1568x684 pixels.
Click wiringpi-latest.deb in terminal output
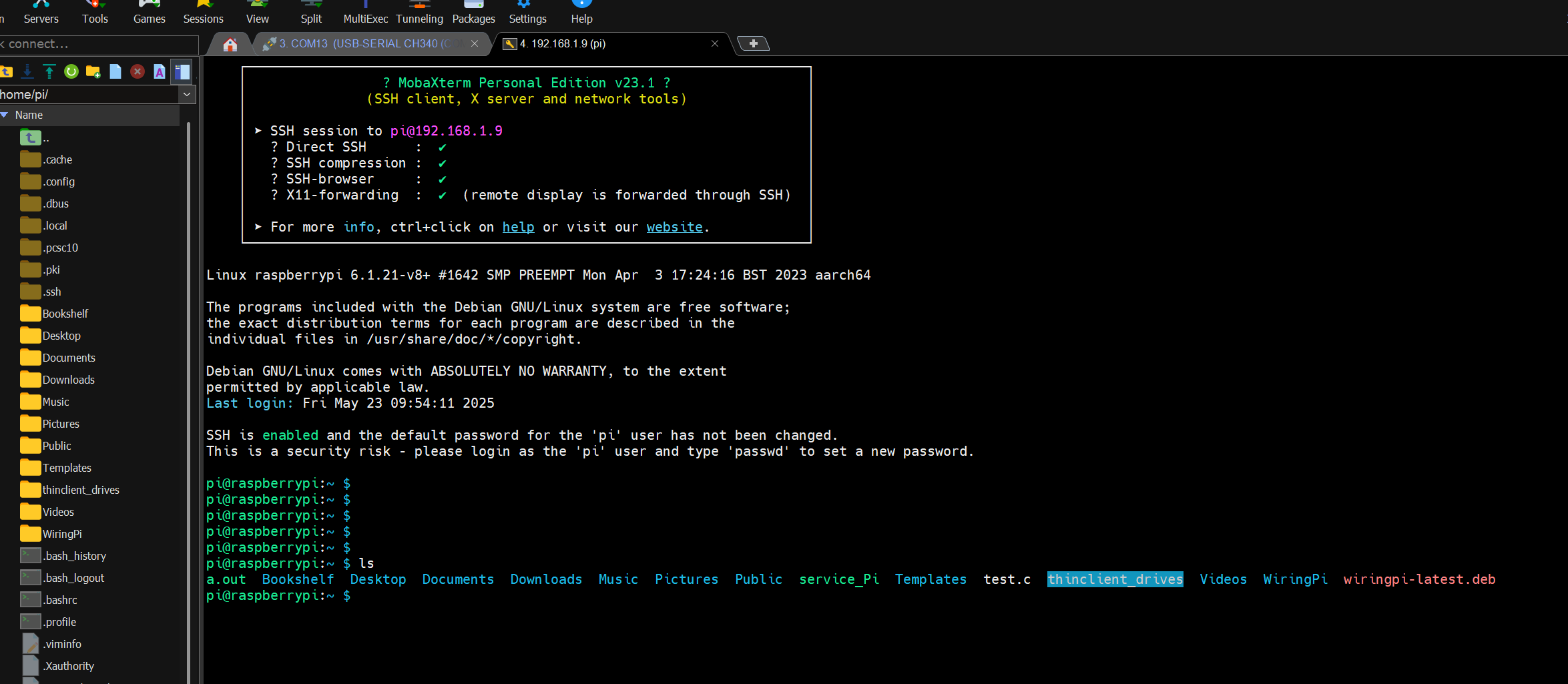1419,579
